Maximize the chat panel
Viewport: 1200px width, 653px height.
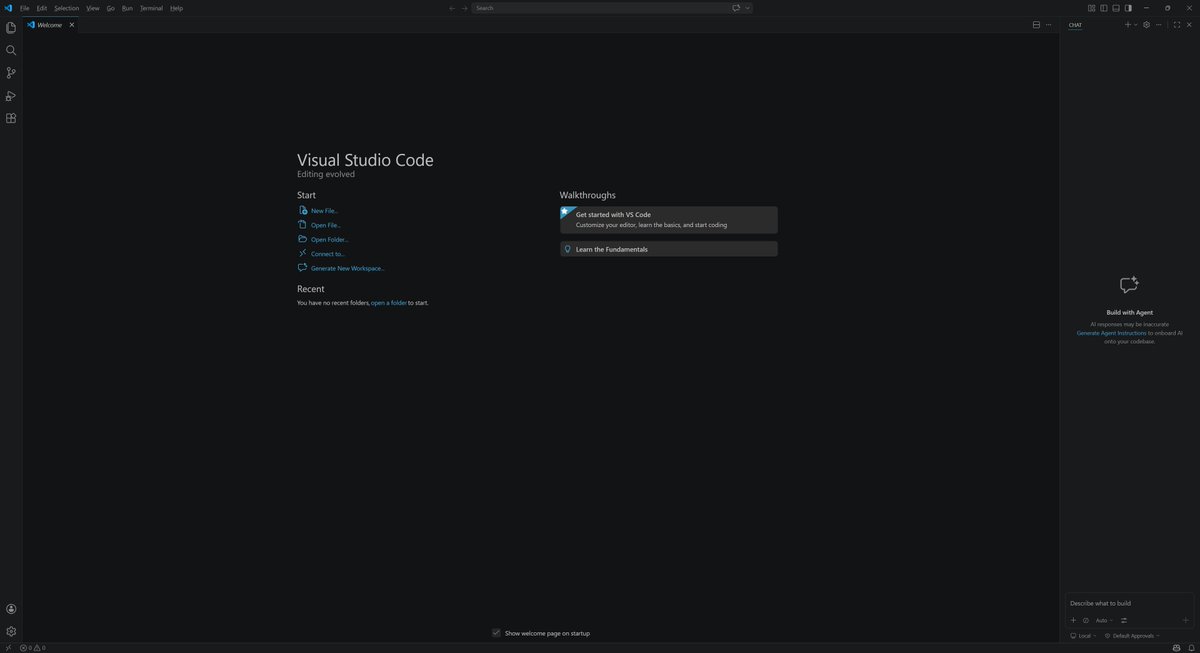[x=1177, y=24]
